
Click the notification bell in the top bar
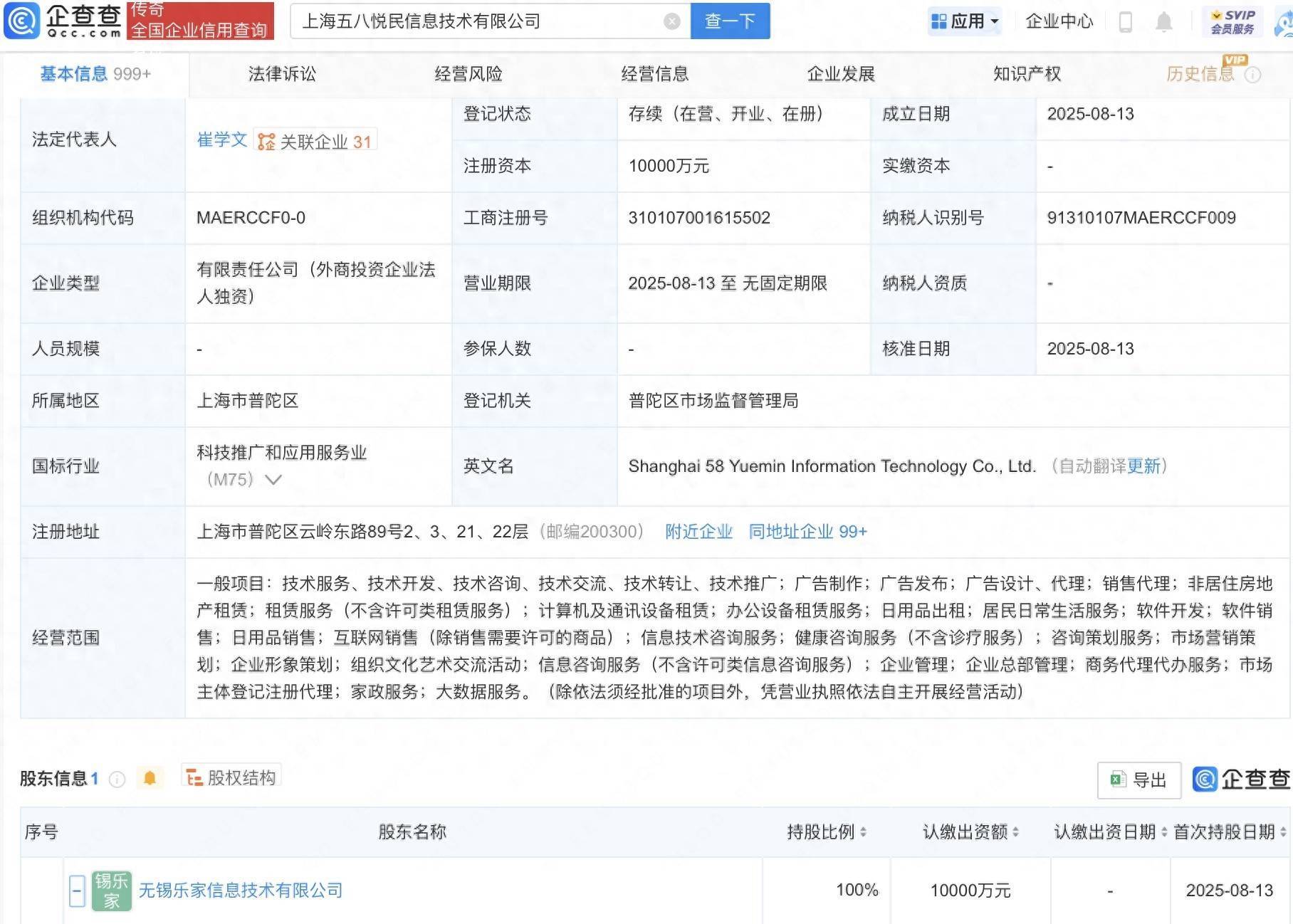pos(1165,21)
